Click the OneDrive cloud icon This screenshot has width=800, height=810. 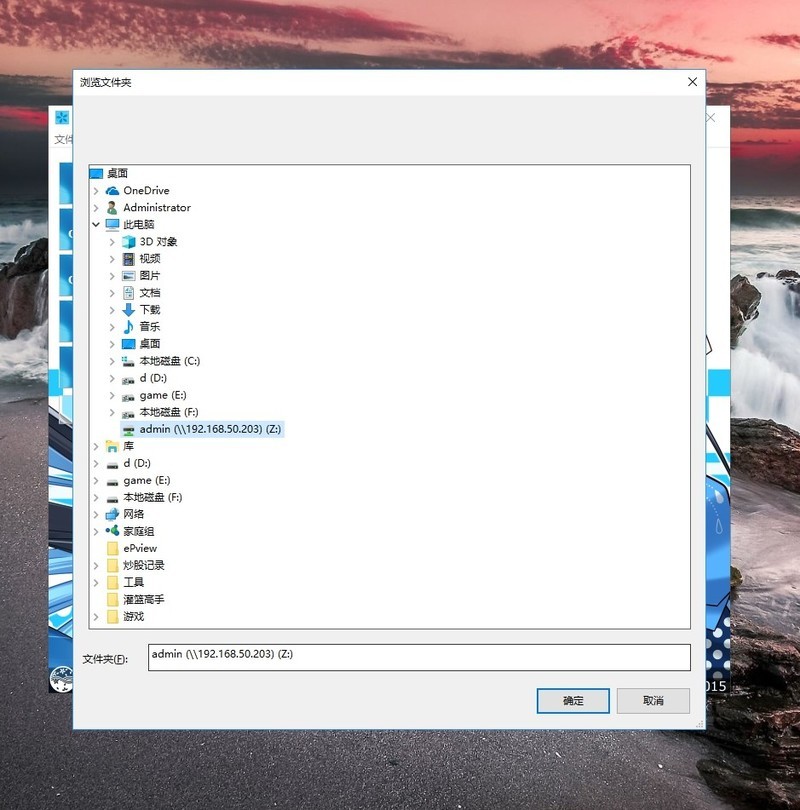tap(112, 191)
